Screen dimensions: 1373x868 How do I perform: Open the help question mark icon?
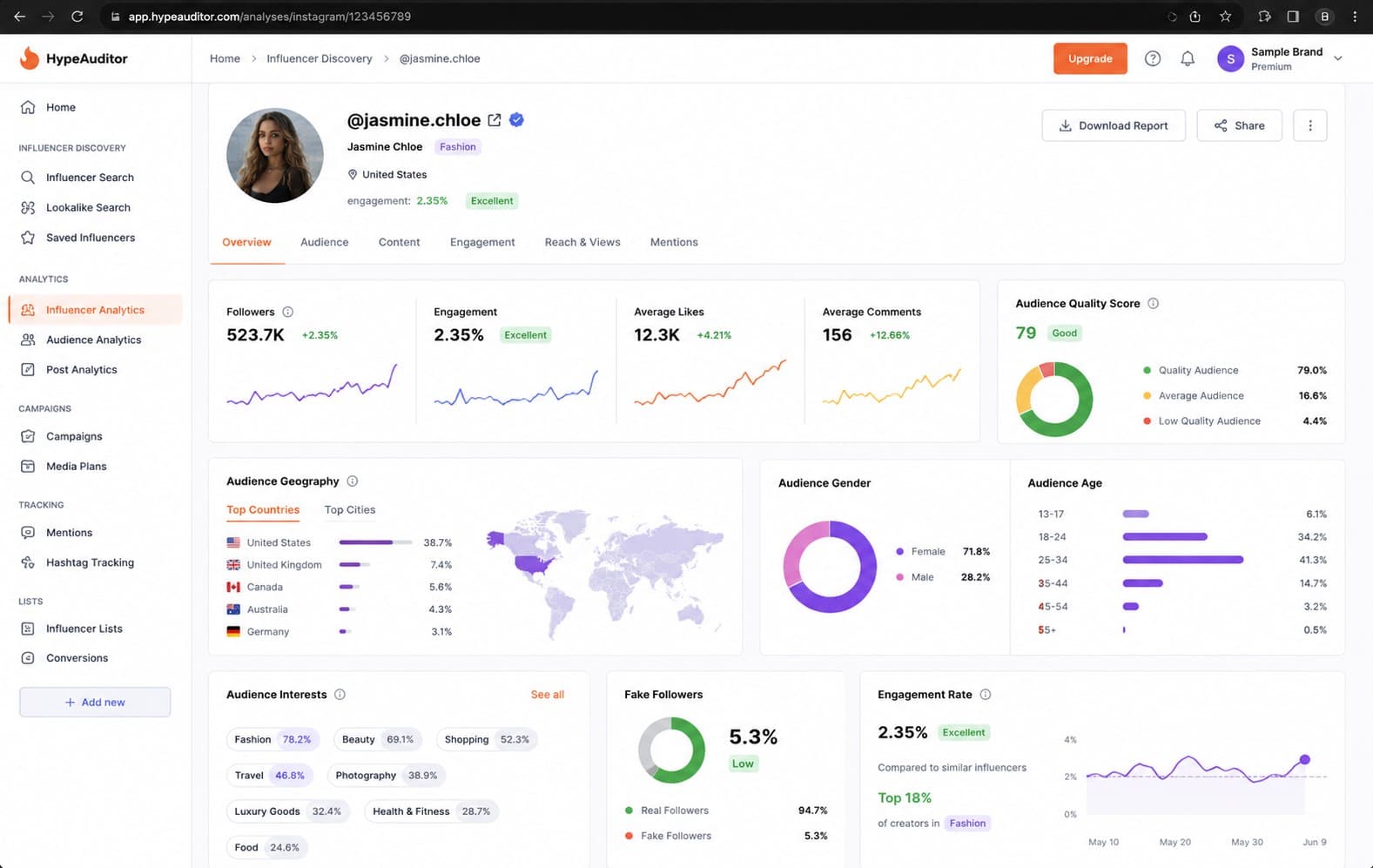pos(1153,58)
